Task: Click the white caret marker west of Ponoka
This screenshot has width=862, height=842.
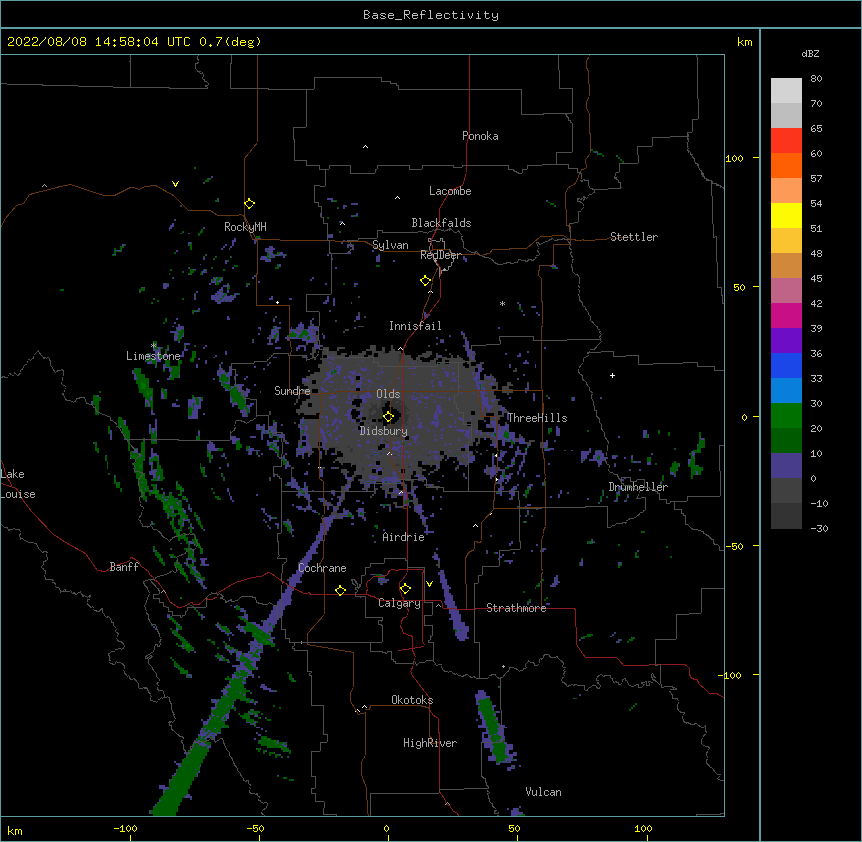Action: [366, 147]
